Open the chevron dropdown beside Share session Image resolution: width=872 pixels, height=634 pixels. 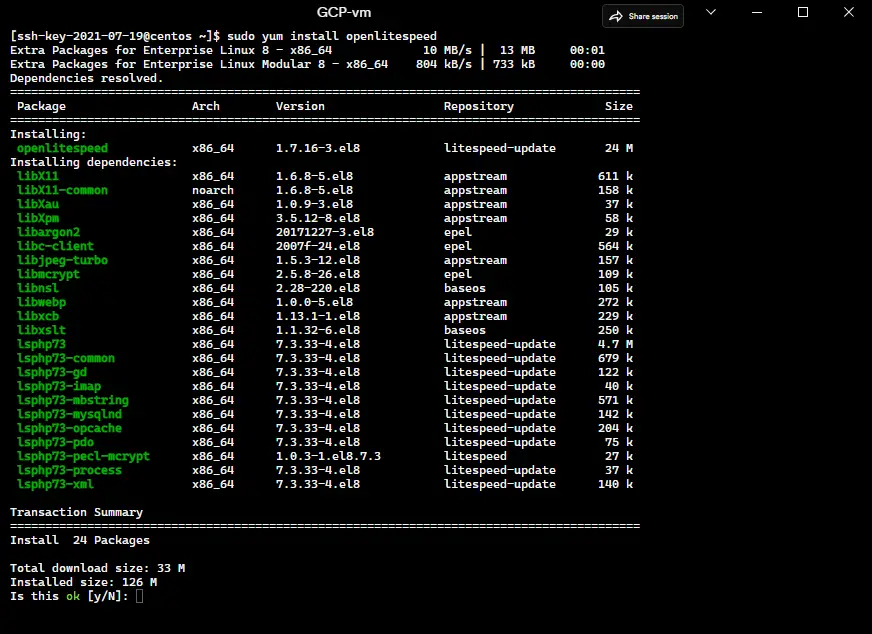pyautogui.click(x=711, y=12)
